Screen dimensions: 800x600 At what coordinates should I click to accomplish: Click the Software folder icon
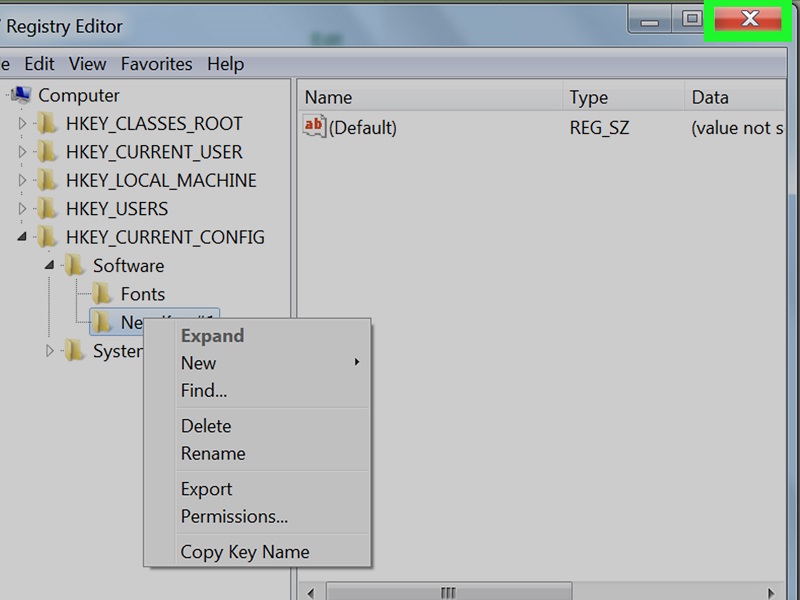(74, 265)
